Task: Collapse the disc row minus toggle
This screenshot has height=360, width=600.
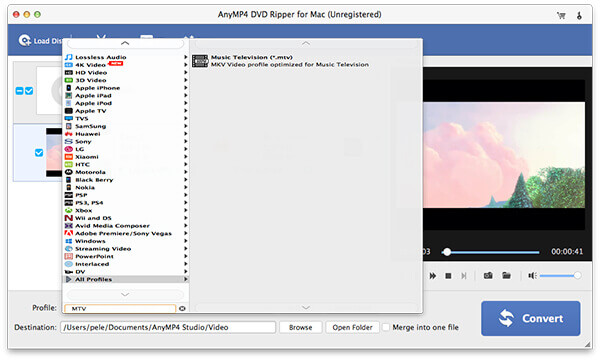Action: click(x=19, y=91)
